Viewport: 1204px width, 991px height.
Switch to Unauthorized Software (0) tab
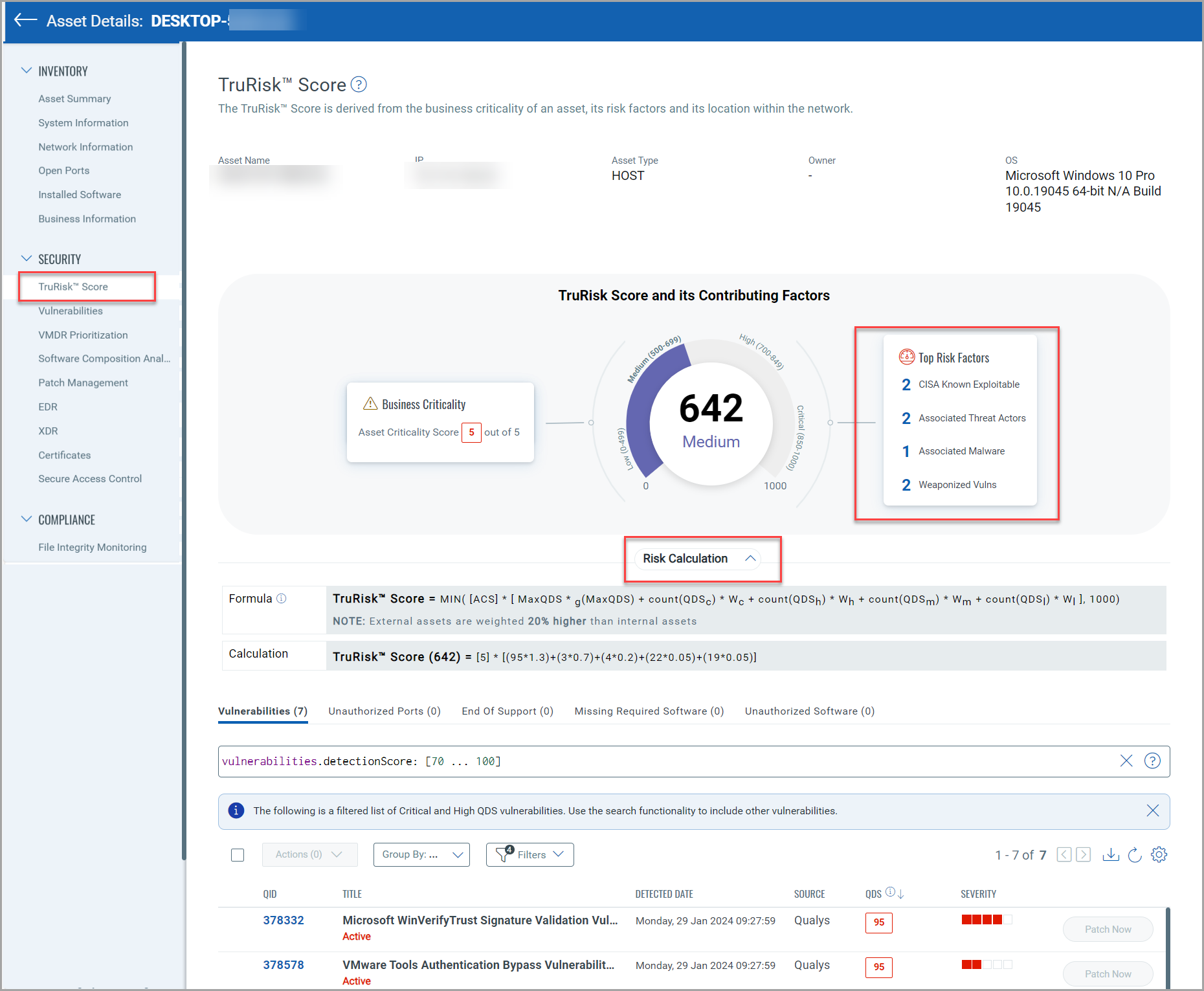coord(810,711)
